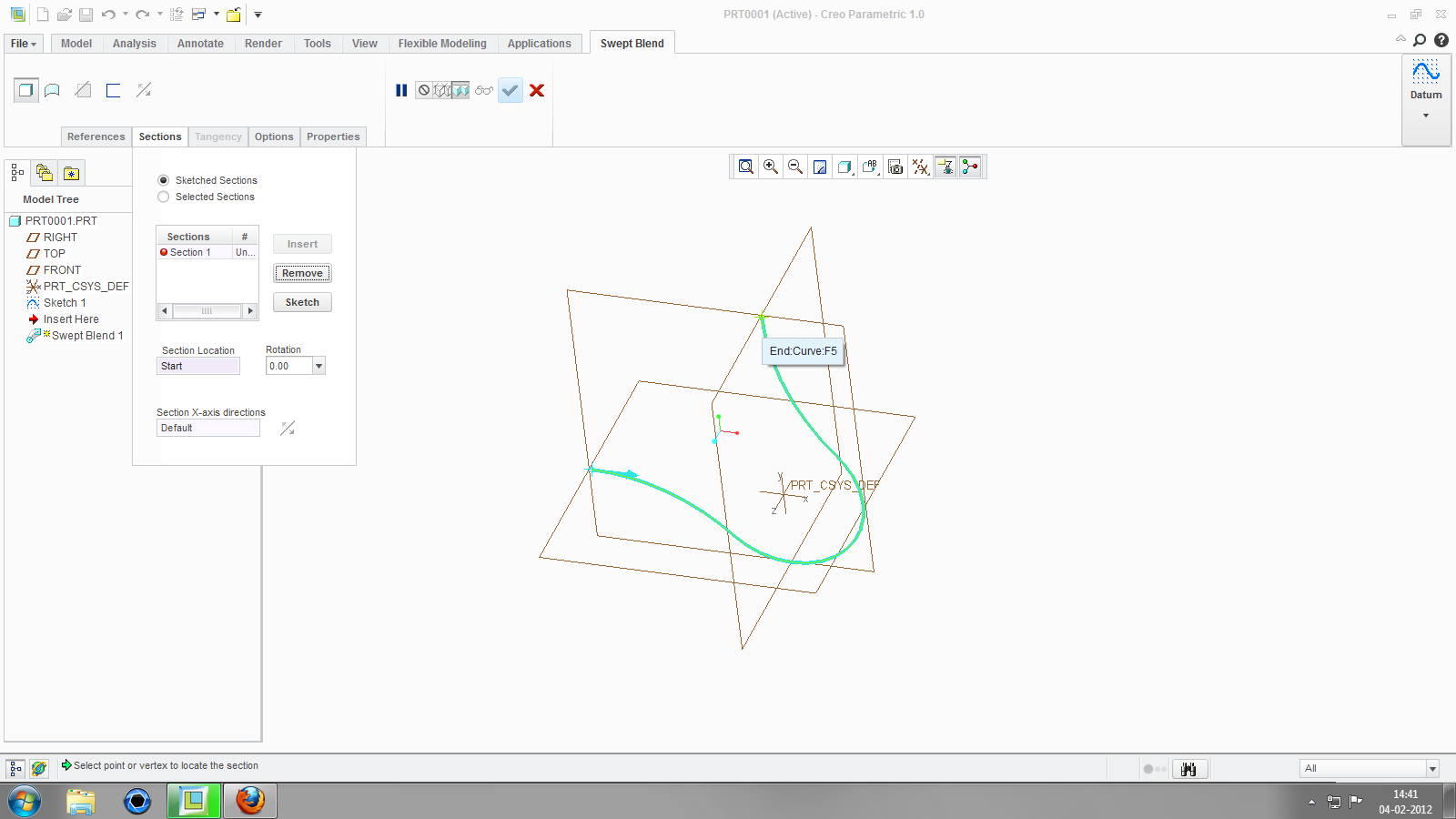Open the Rotation value dropdown

tap(318, 366)
